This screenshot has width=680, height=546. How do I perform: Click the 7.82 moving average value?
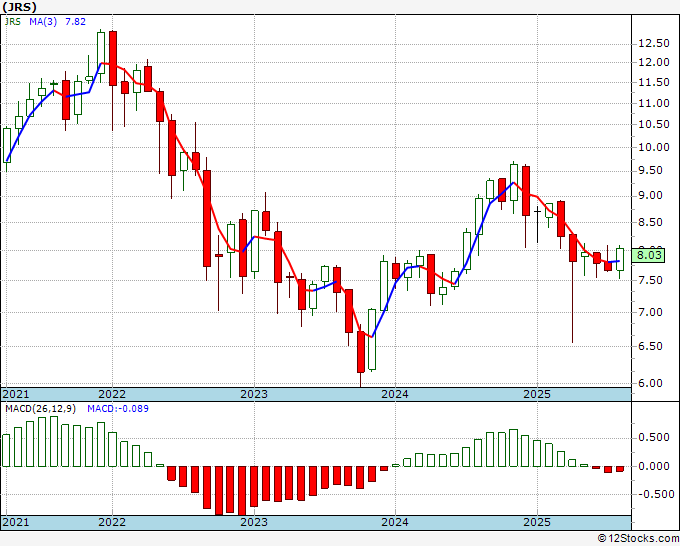pyautogui.click(x=75, y=21)
